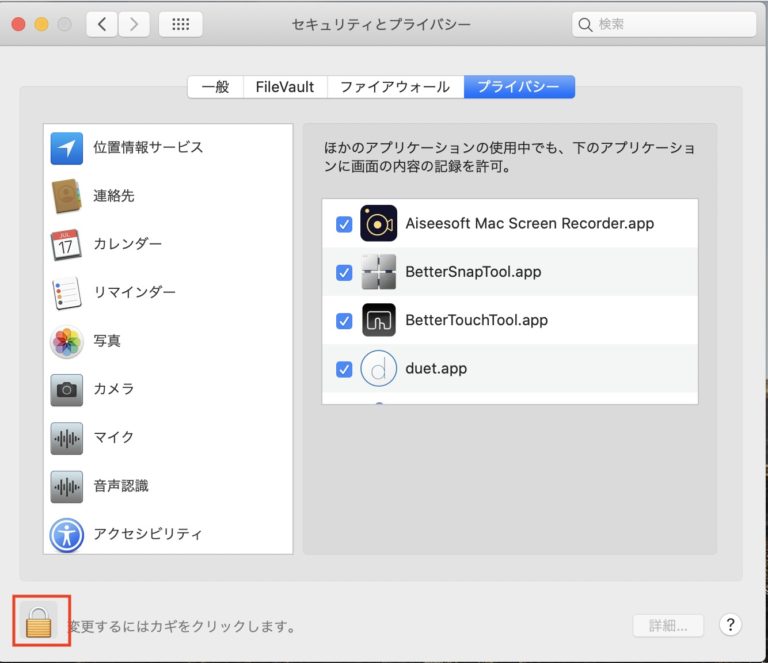
Task: Click the 連絡先 label
Action: [114, 195]
